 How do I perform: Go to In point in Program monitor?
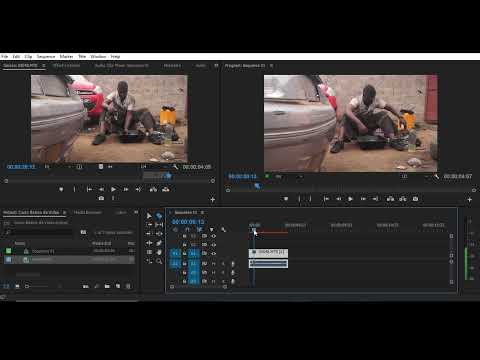click(x=326, y=199)
